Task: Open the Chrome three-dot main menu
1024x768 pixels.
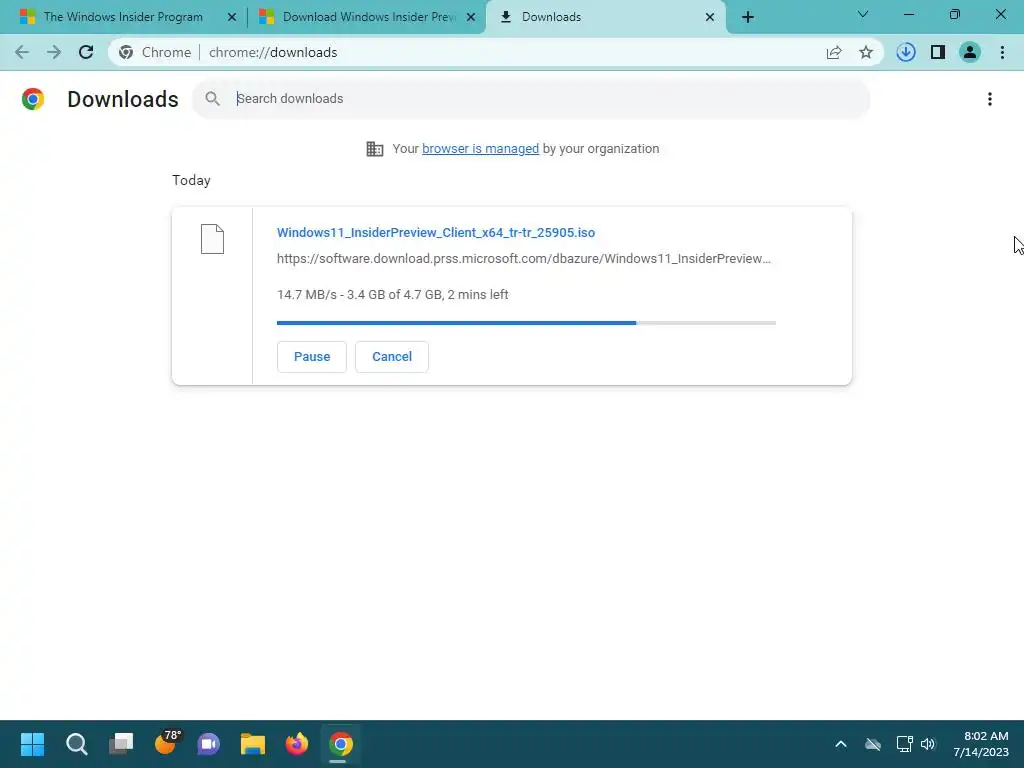Action: click(x=1002, y=52)
